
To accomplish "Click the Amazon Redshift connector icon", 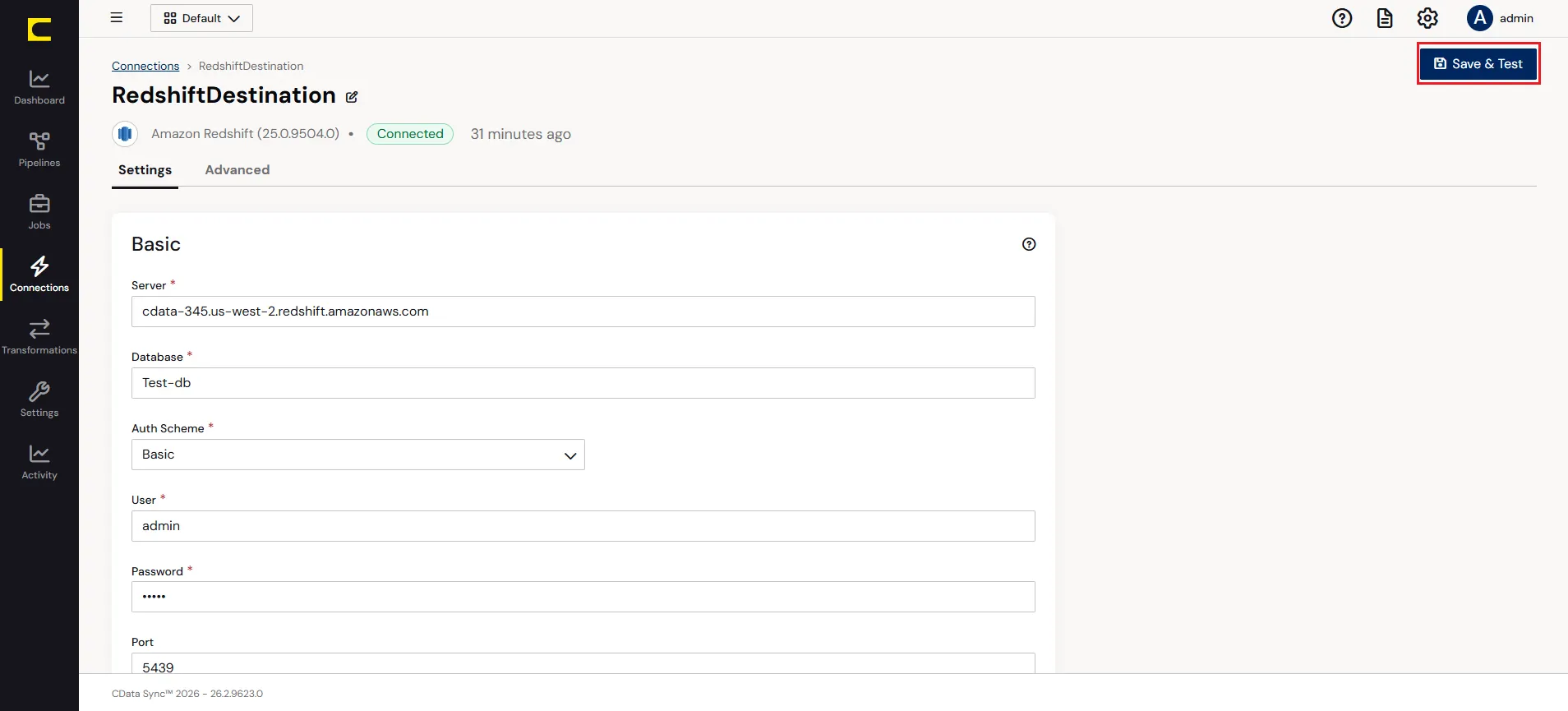I will tap(125, 133).
